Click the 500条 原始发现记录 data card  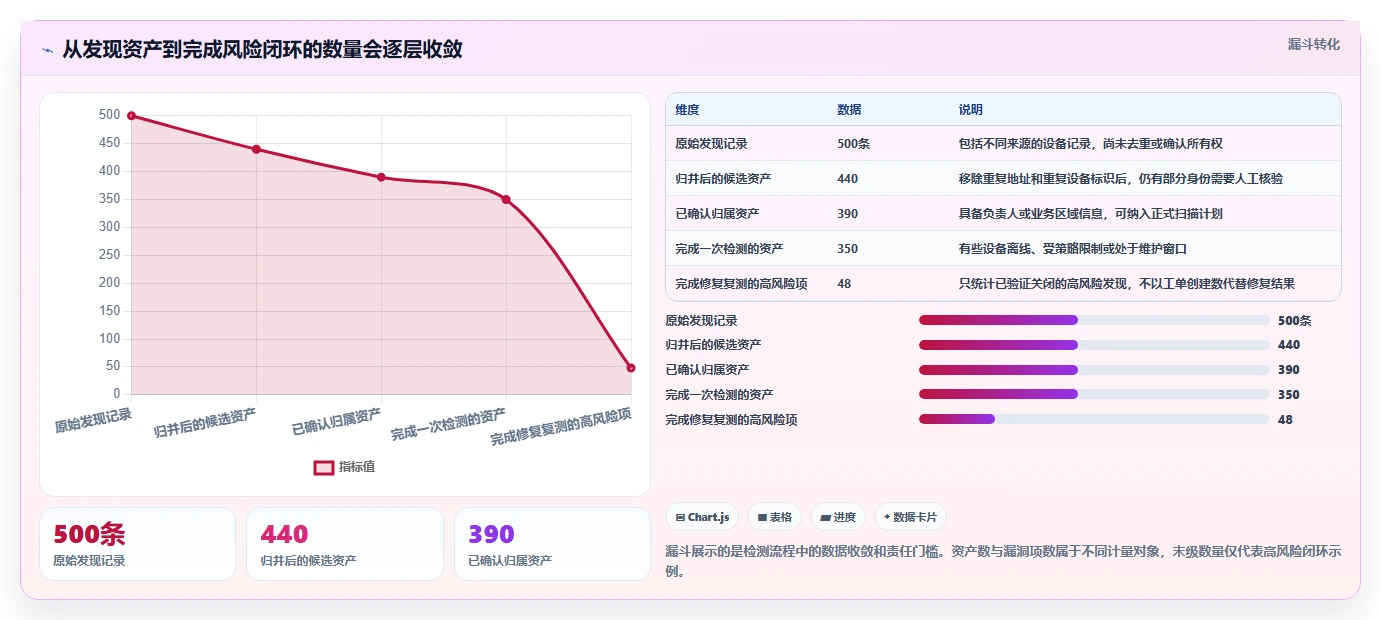tap(137, 544)
